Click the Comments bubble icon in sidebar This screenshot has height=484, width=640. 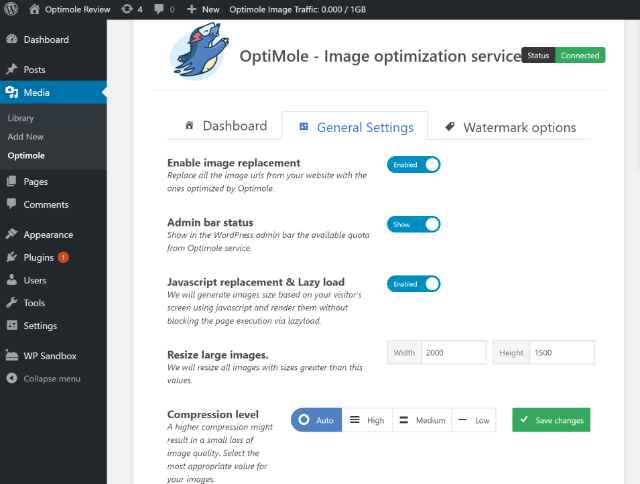point(12,204)
